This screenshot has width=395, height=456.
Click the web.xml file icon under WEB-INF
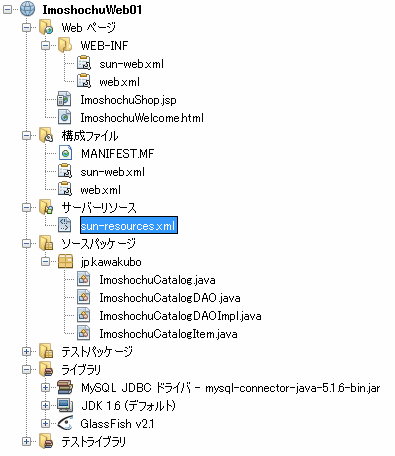[x=84, y=81]
